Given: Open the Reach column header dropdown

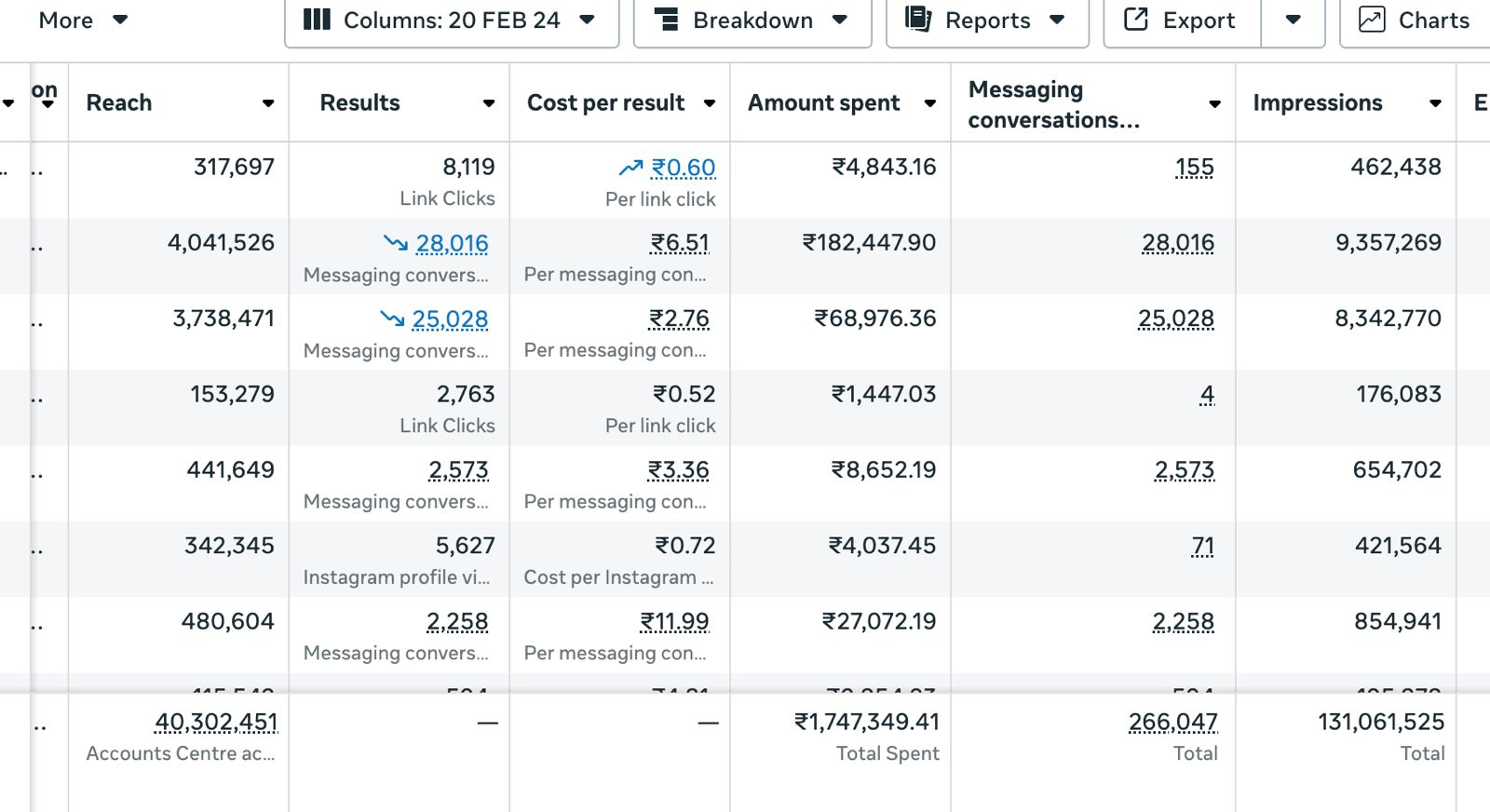Looking at the screenshot, I should (268, 103).
